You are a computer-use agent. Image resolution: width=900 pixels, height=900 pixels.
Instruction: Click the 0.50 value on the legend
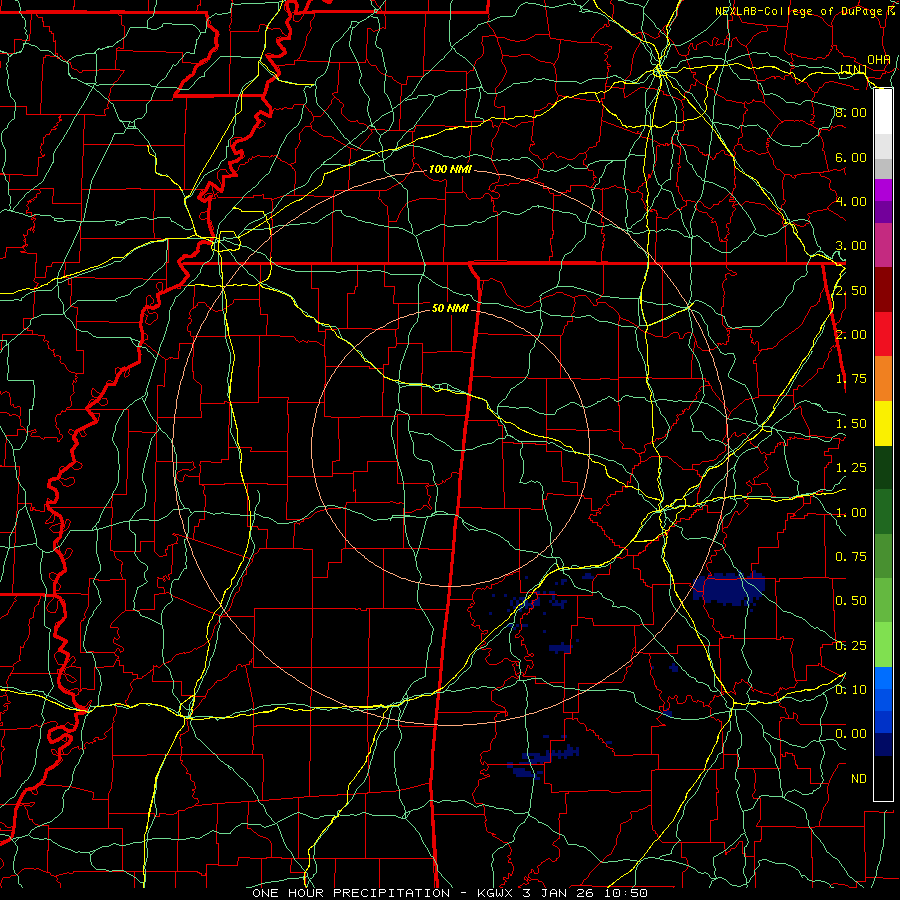pos(851,601)
